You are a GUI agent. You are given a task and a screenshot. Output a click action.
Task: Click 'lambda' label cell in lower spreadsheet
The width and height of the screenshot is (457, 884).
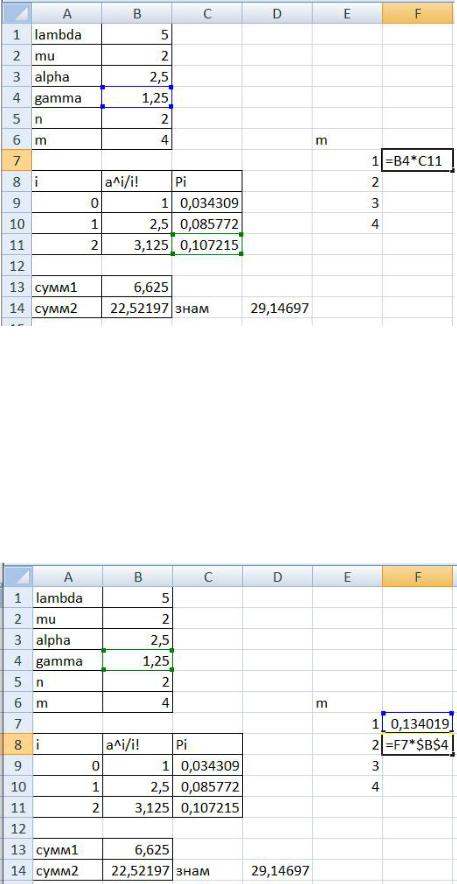(x=66, y=597)
